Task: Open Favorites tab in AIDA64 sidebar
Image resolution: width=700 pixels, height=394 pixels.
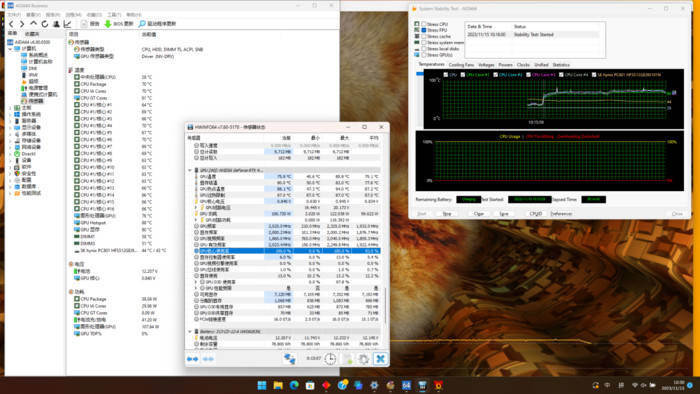Action: [x=32, y=34]
